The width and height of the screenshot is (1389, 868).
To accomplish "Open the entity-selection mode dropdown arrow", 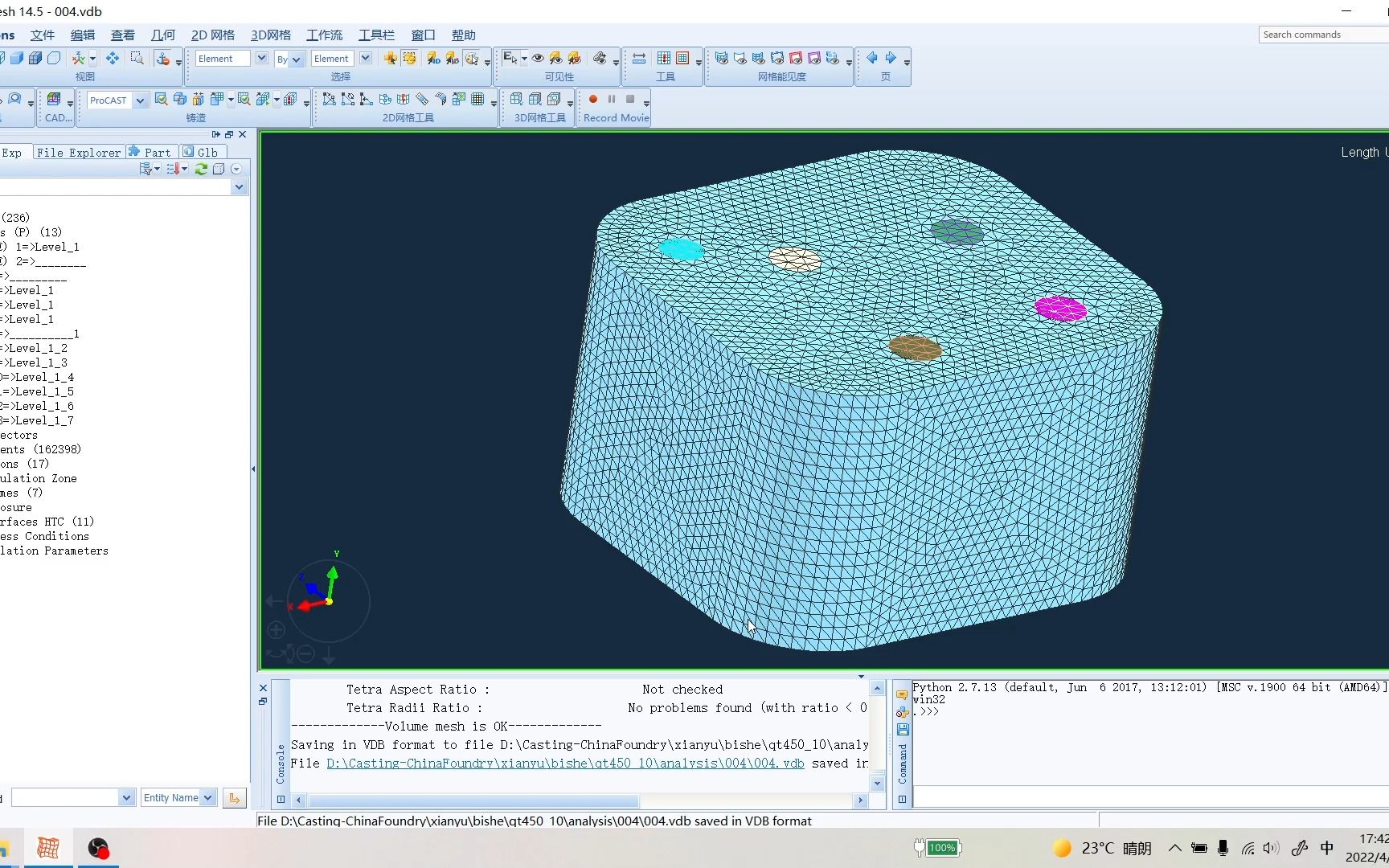I will pos(524,58).
